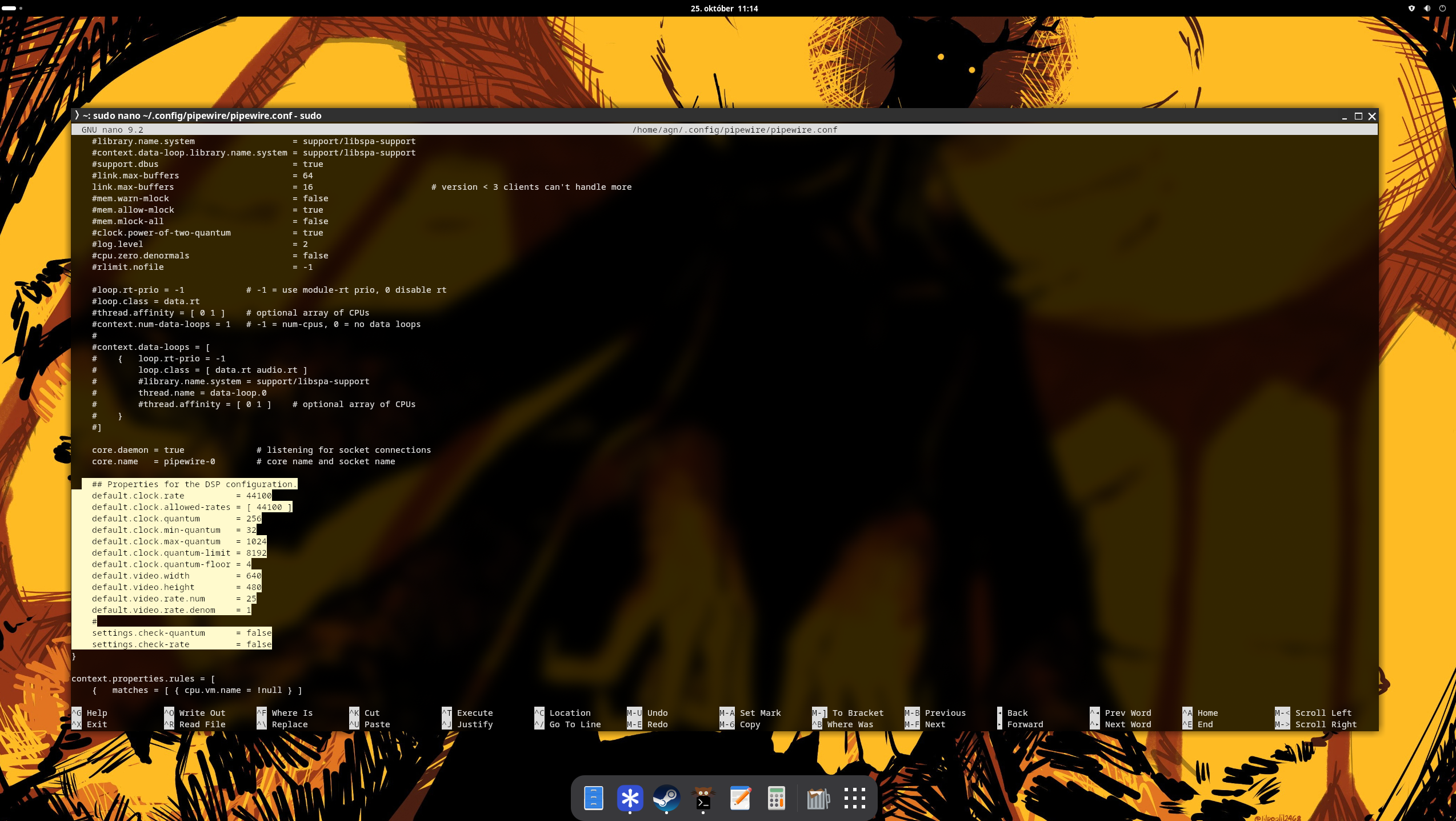This screenshot has height=821, width=1456.
Task: Click 'M-U Undo' shortcut hint
Action: tap(647, 713)
